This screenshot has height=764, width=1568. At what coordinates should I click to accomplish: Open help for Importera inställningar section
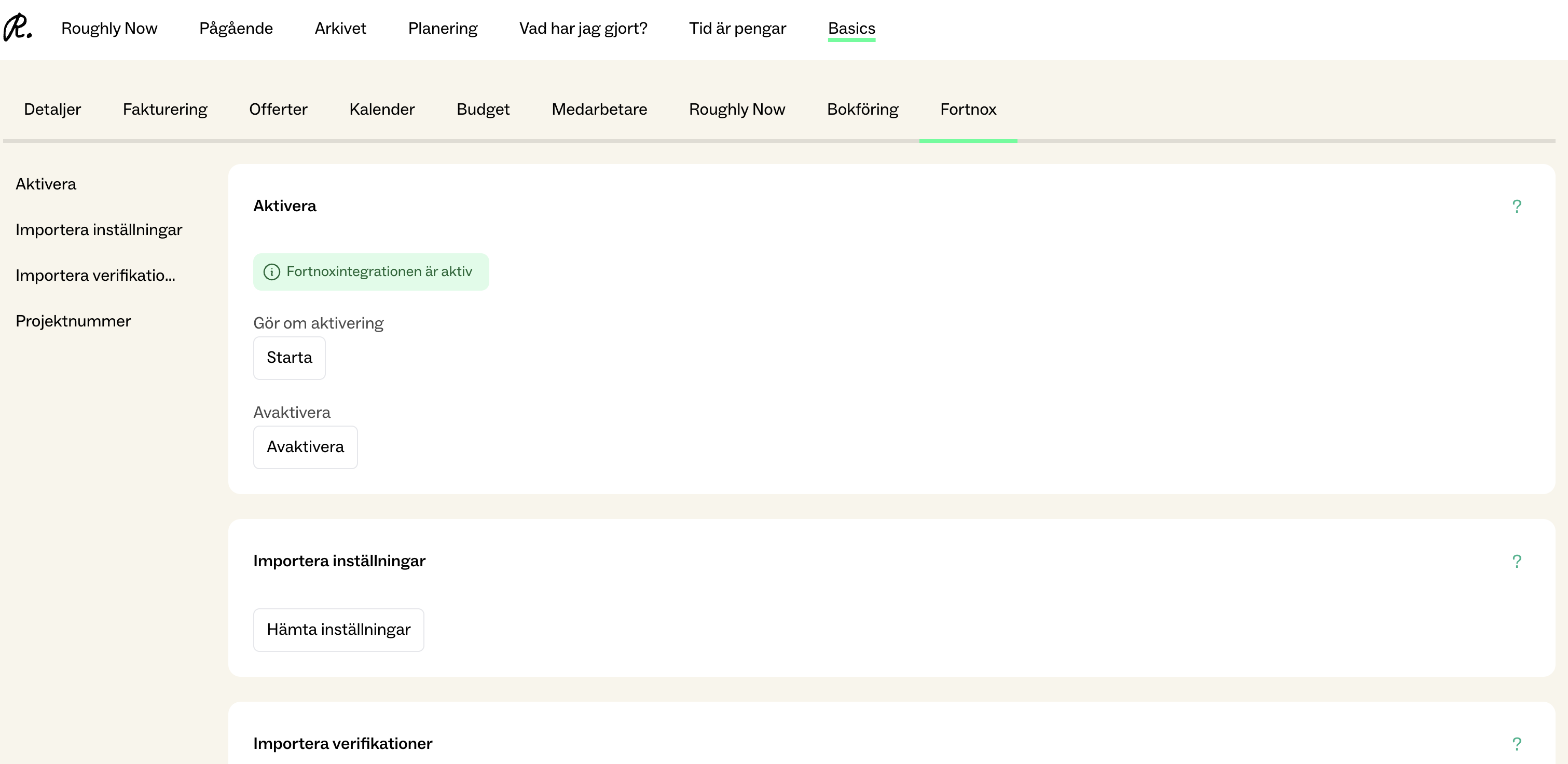tap(1516, 561)
